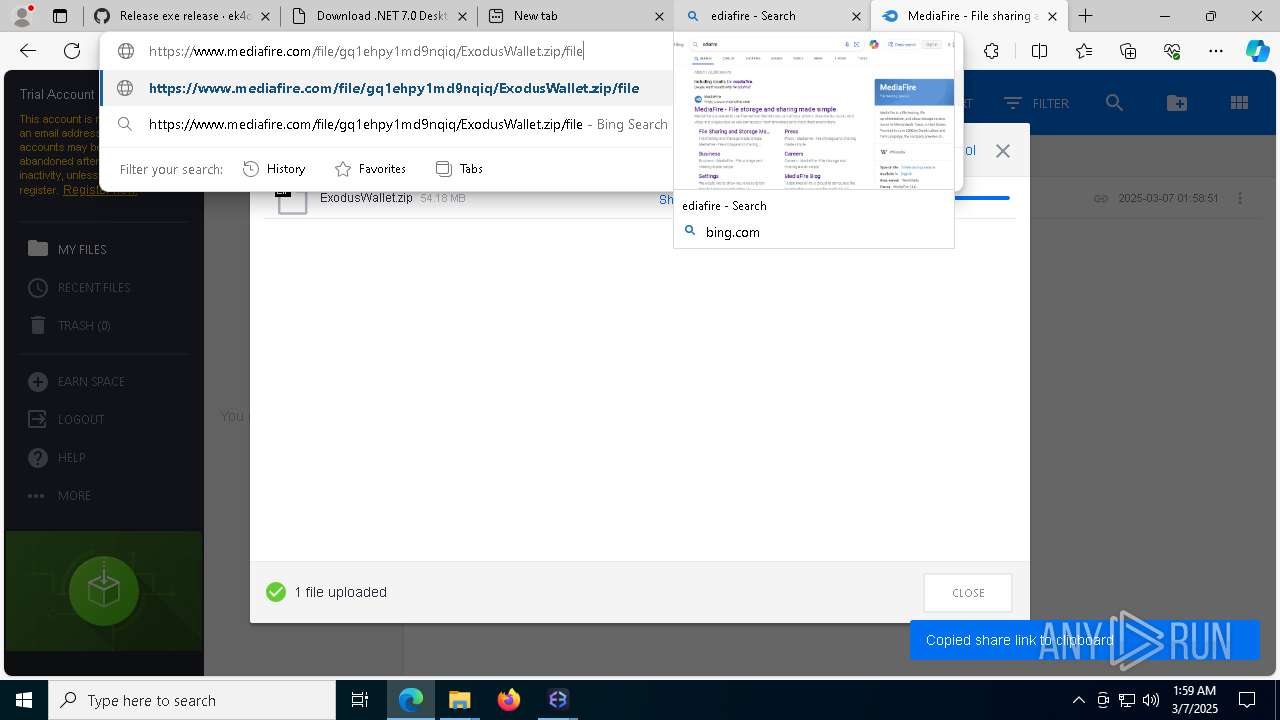The width and height of the screenshot is (1280, 720).
Task: Close the GitHub Release exe tab
Action: point(265,16)
